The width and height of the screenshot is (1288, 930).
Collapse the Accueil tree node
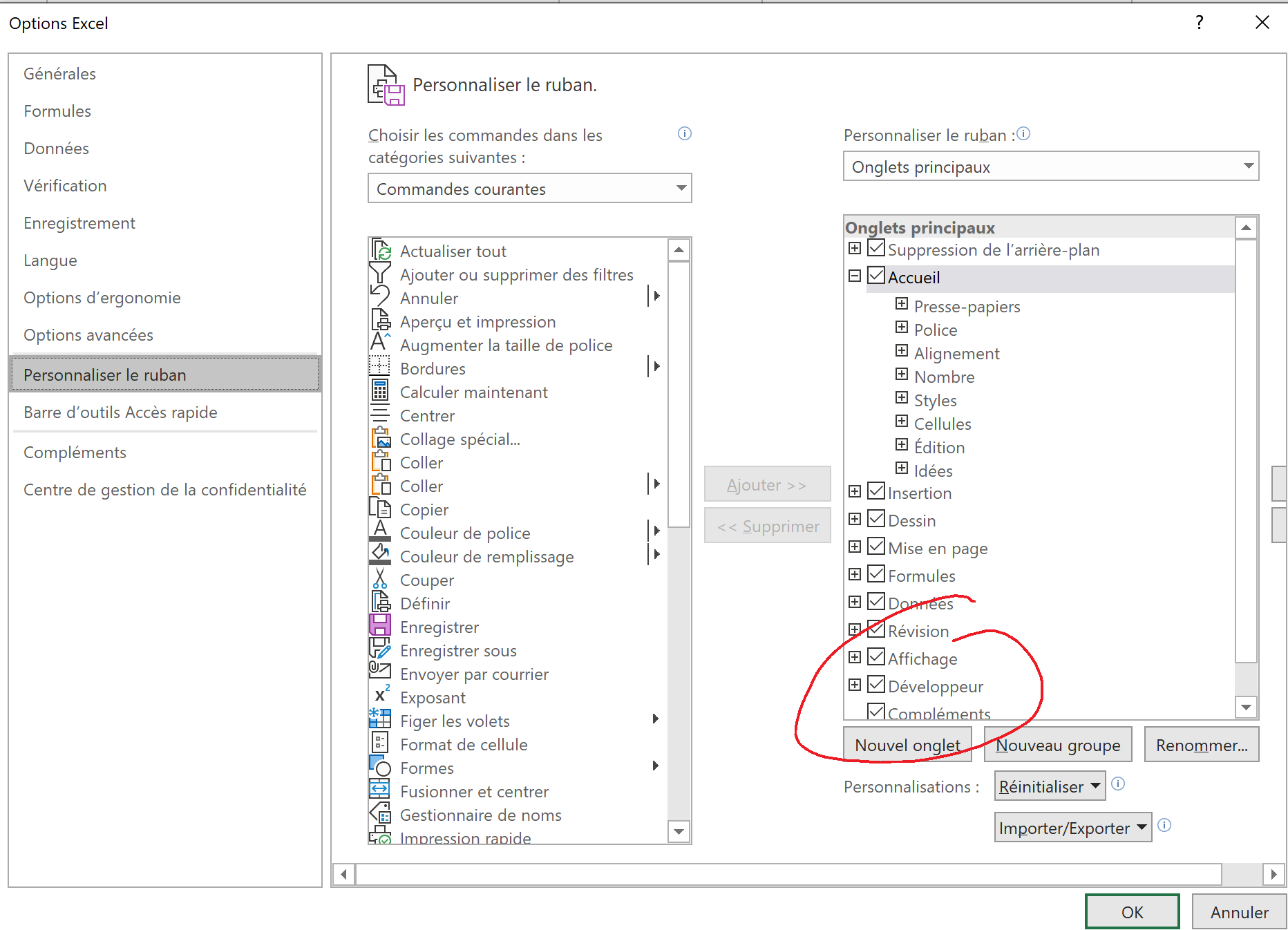point(855,276)
